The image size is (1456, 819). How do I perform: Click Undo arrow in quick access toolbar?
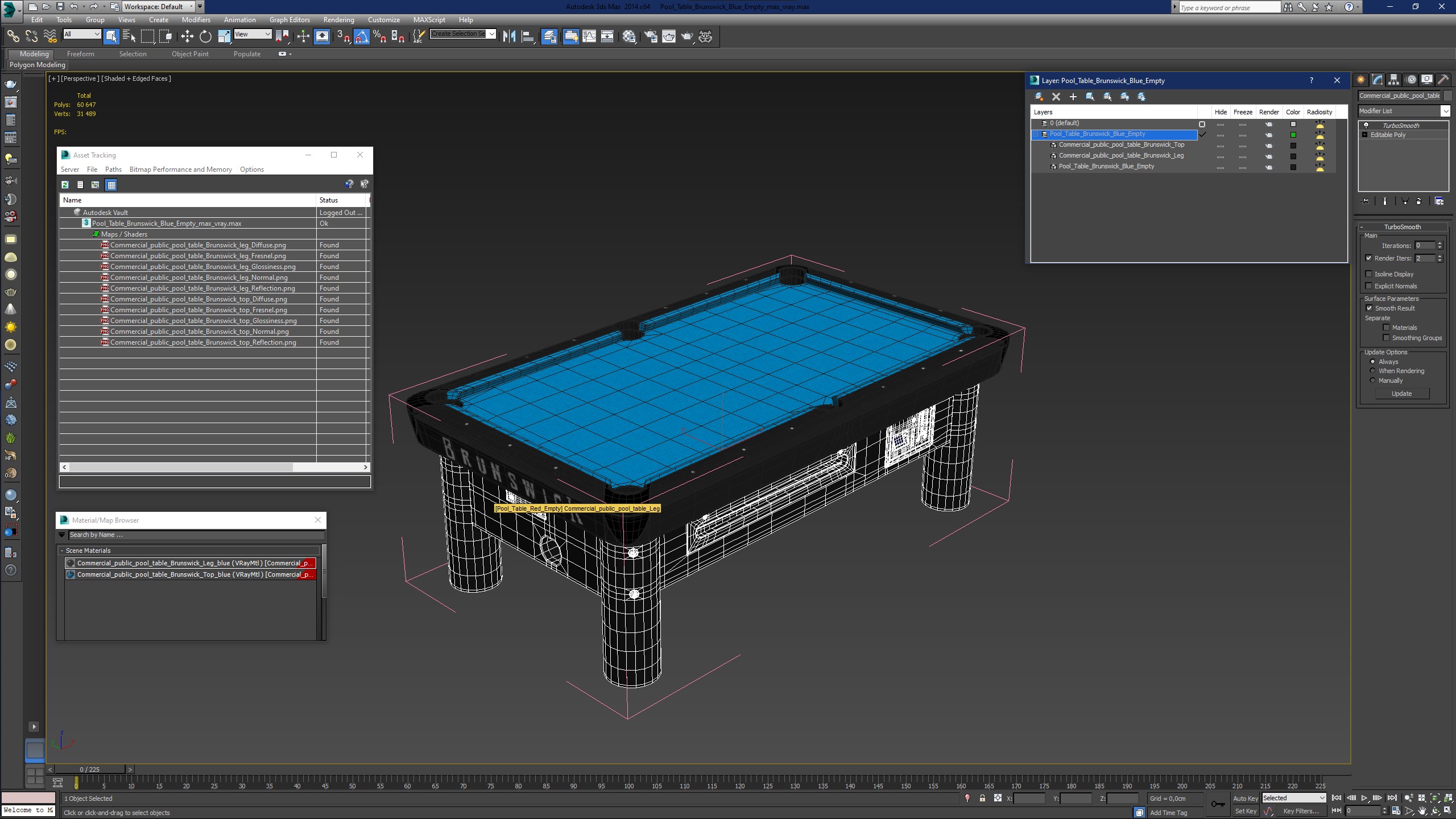(73, 6)
